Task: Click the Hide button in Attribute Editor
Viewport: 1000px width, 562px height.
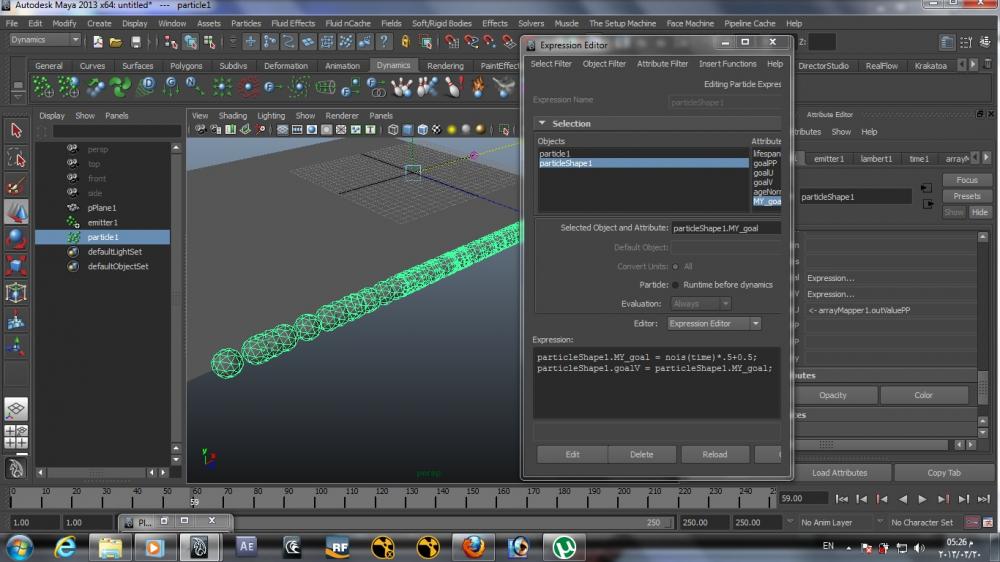Action: tap(980, 212)
